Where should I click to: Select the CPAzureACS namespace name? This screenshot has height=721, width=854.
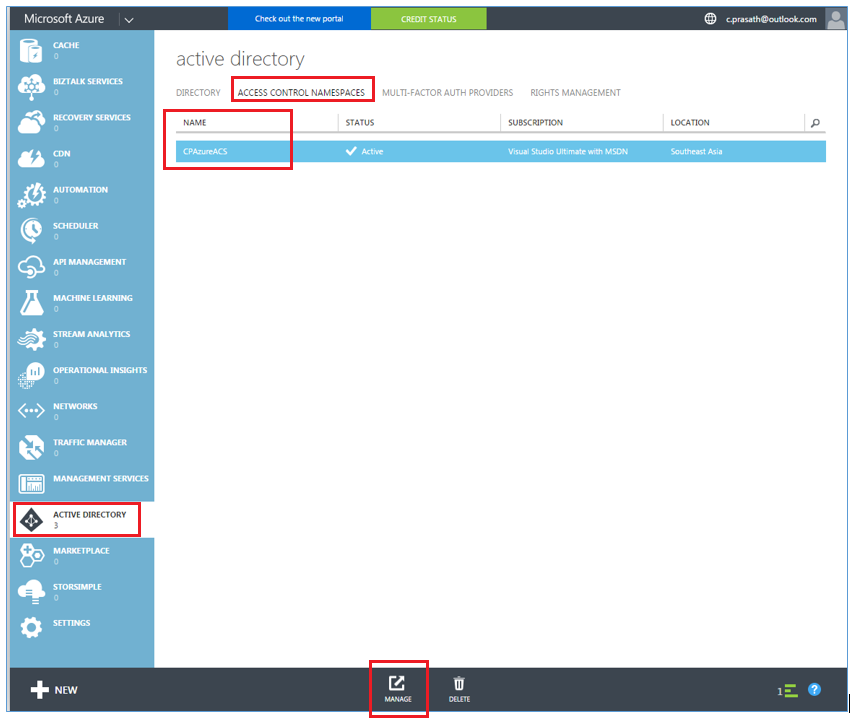(x=205, y=151)
